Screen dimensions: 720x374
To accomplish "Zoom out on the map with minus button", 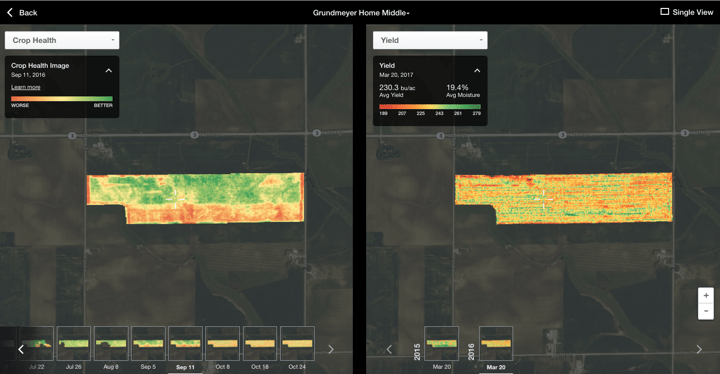I will [706, 312].
